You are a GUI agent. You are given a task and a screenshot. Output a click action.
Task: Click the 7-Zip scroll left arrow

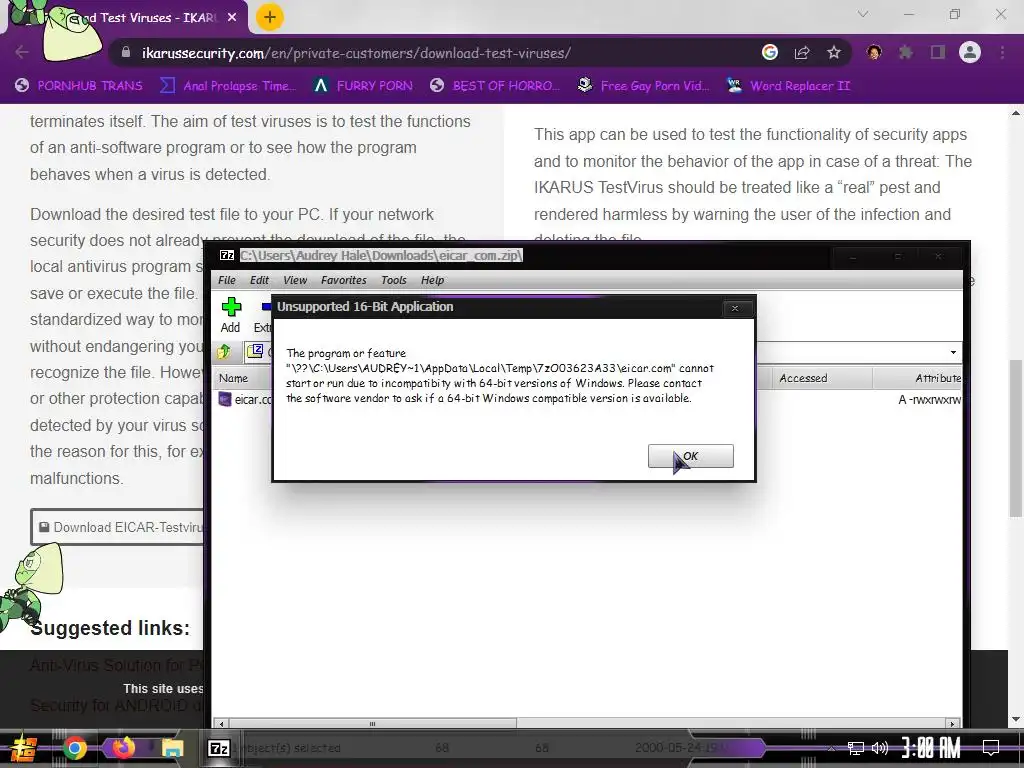pyautogui.click(x=221, y=724)
